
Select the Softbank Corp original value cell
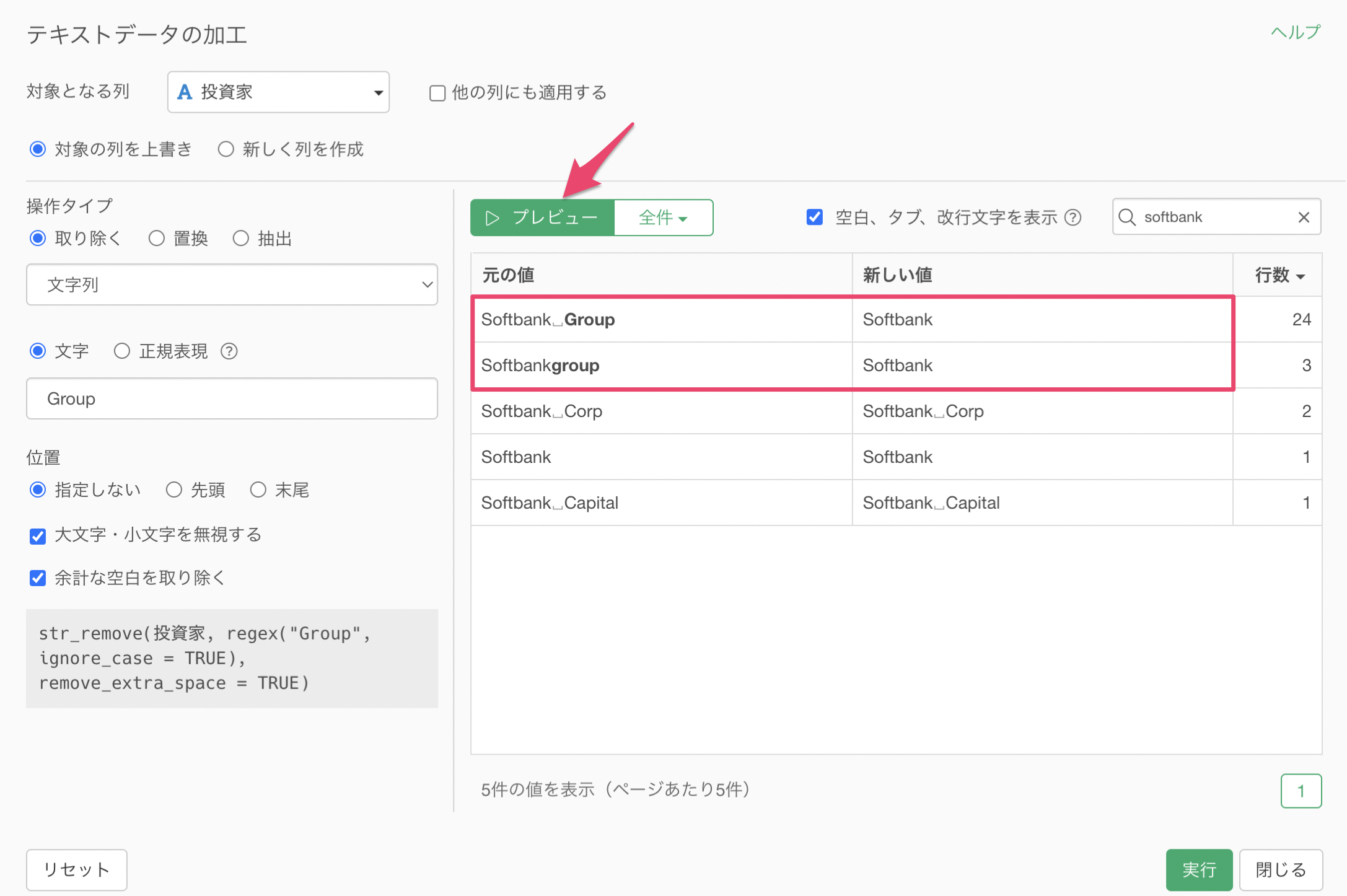pos(661,411)
